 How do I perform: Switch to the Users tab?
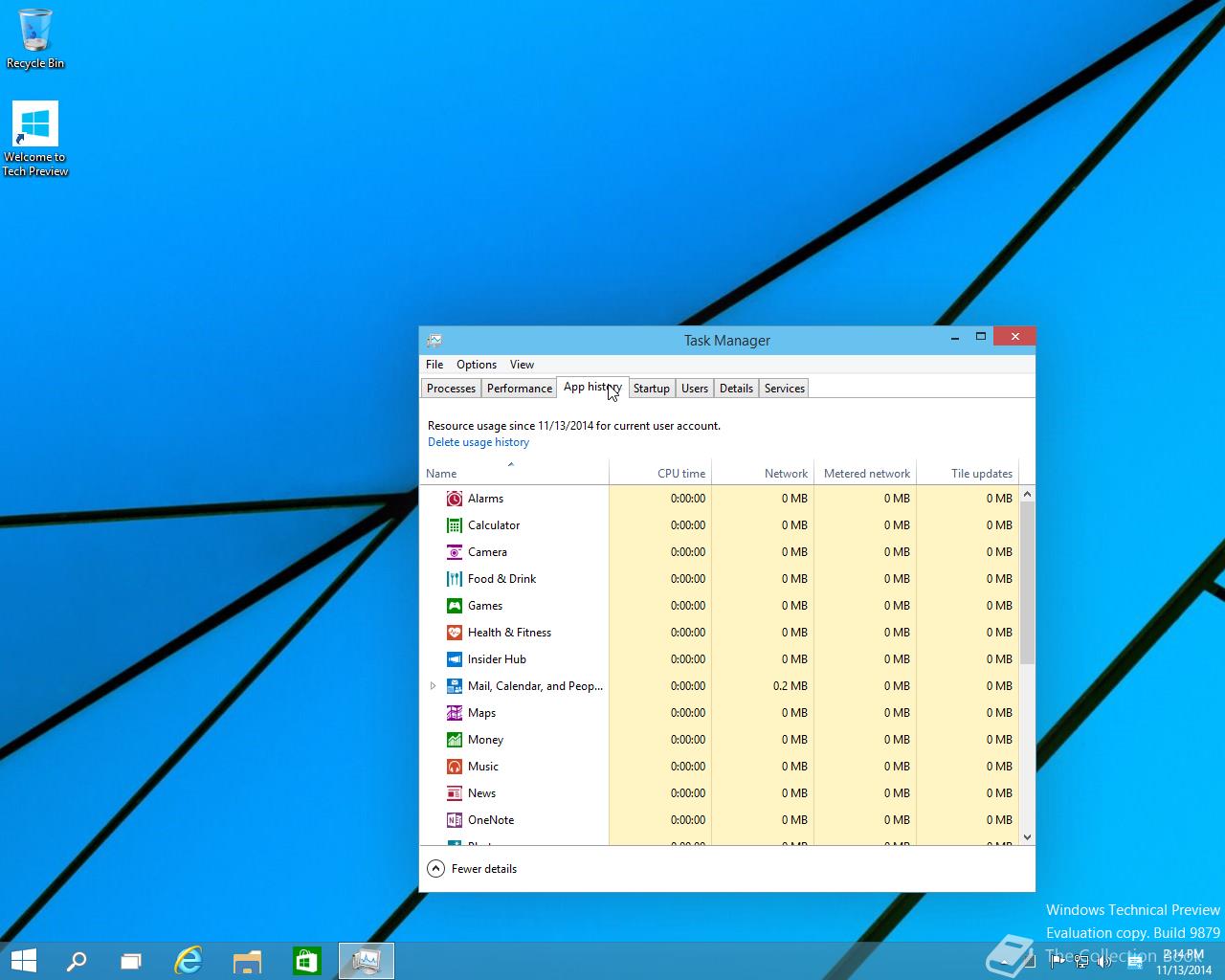click(x=695, y=389)
